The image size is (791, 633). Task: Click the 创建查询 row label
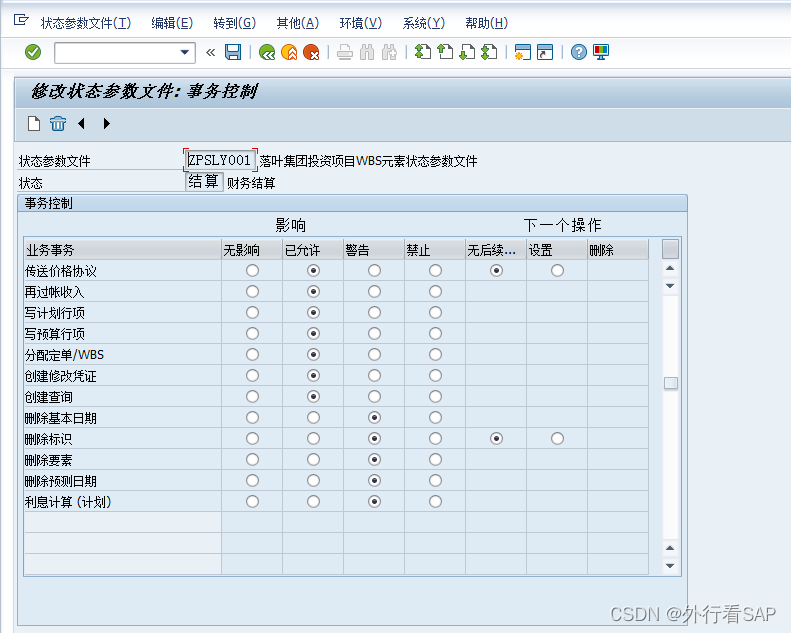click(x=48, y=397)
